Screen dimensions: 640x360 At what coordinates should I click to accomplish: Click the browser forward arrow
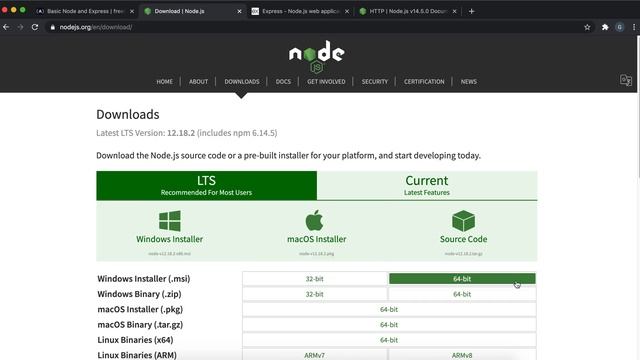click(x=20, y=27)
